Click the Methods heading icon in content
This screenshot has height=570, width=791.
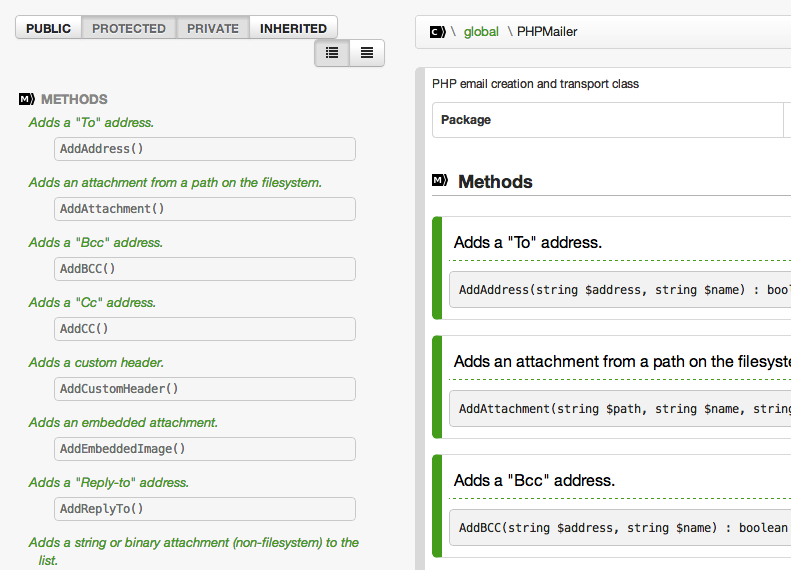tap(439, 181)
